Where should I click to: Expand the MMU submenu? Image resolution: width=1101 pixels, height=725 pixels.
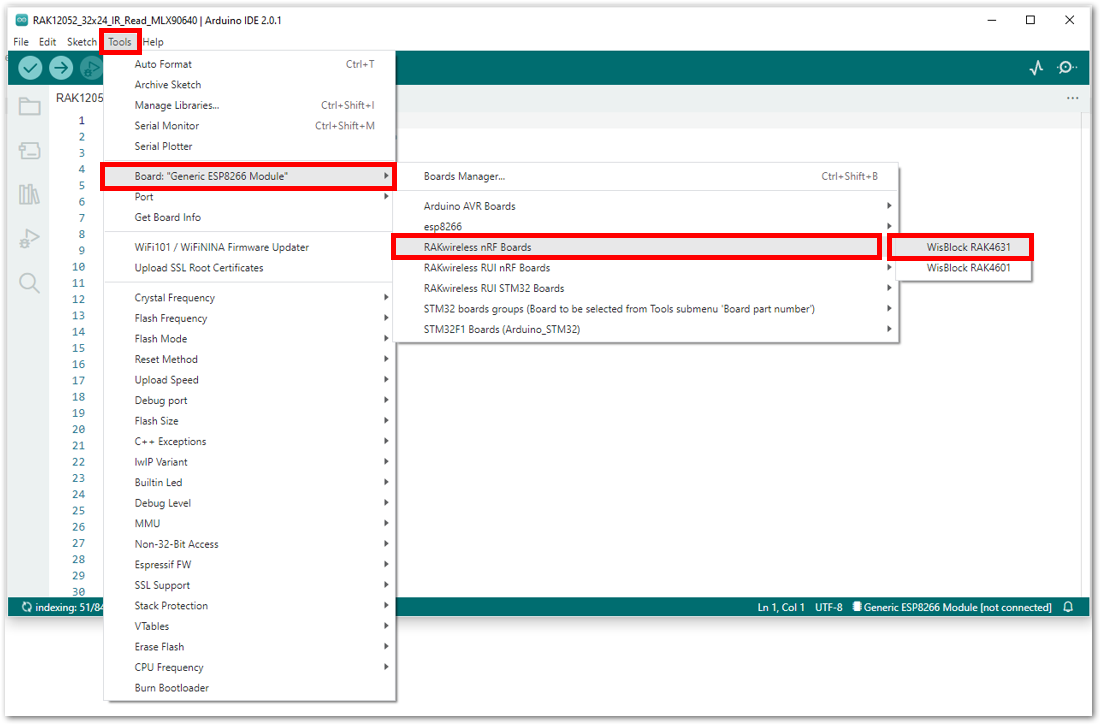coord(250,524)
